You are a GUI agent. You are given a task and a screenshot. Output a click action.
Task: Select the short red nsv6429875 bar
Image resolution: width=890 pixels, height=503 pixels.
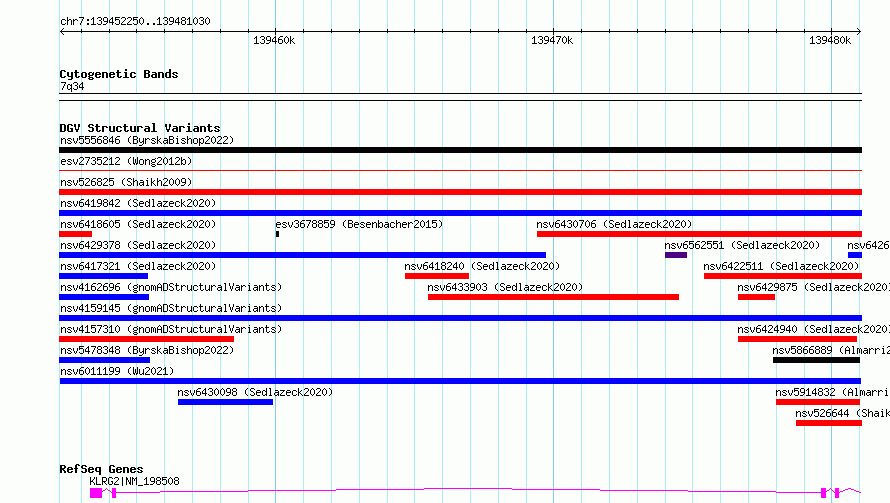pyautogui.click(x=757, y=297)
